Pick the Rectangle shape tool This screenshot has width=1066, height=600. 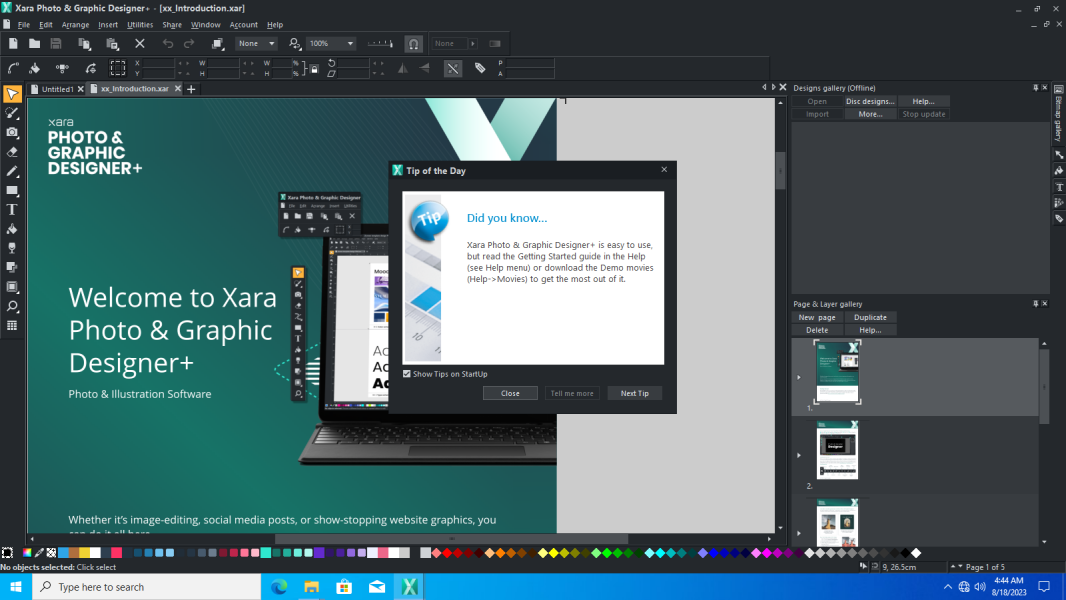12,191
